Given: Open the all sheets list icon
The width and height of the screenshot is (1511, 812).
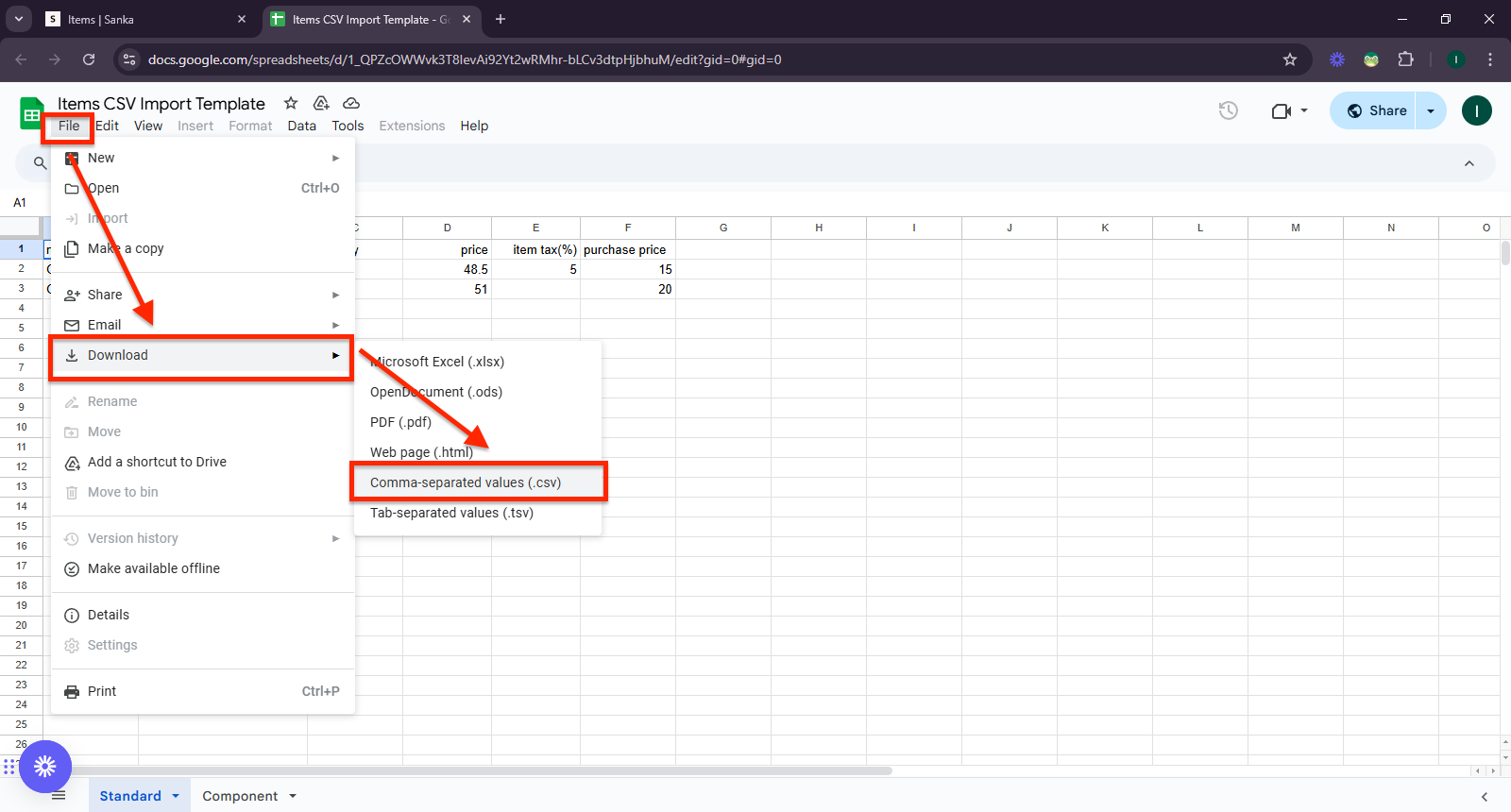Looking at the screenshot, I should (x=59, y=796).
